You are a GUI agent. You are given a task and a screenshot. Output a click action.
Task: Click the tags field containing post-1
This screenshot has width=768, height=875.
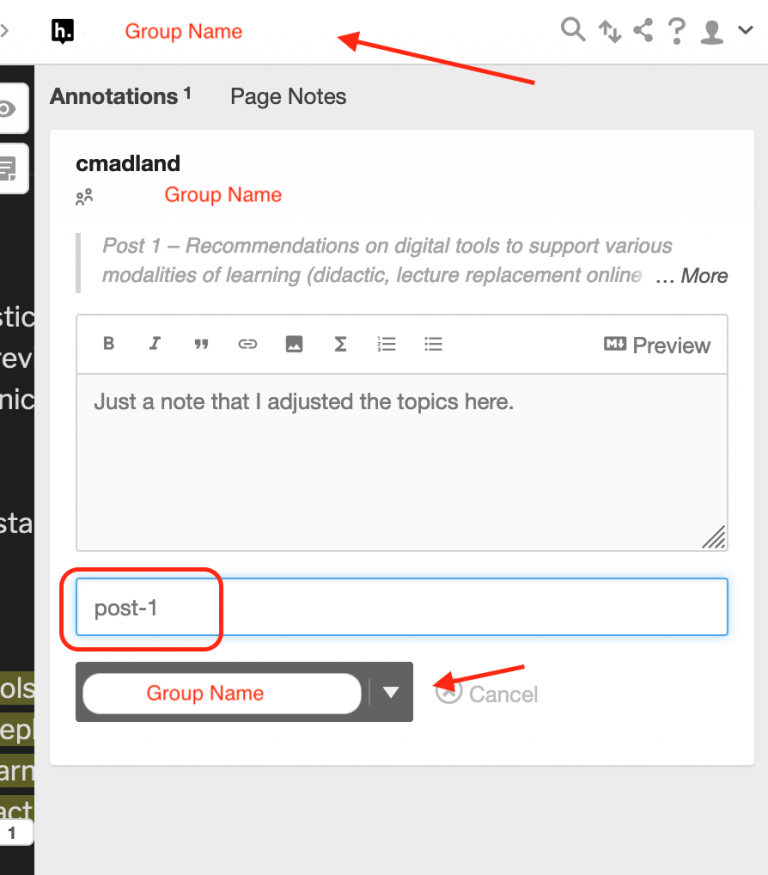(402, 607)
